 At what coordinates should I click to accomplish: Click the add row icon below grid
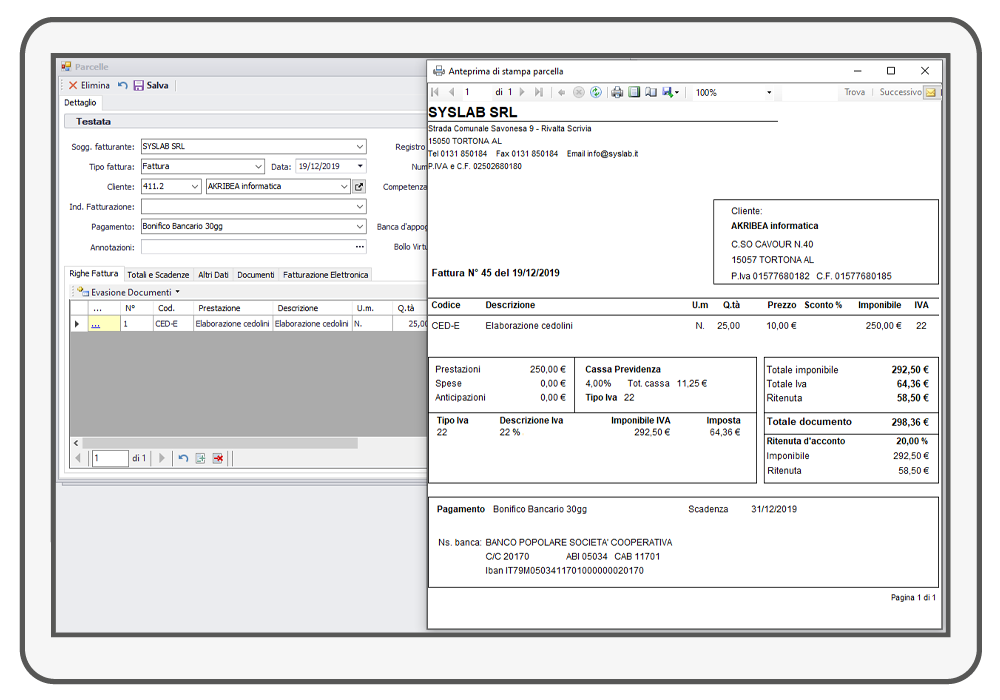coord(200,459)
